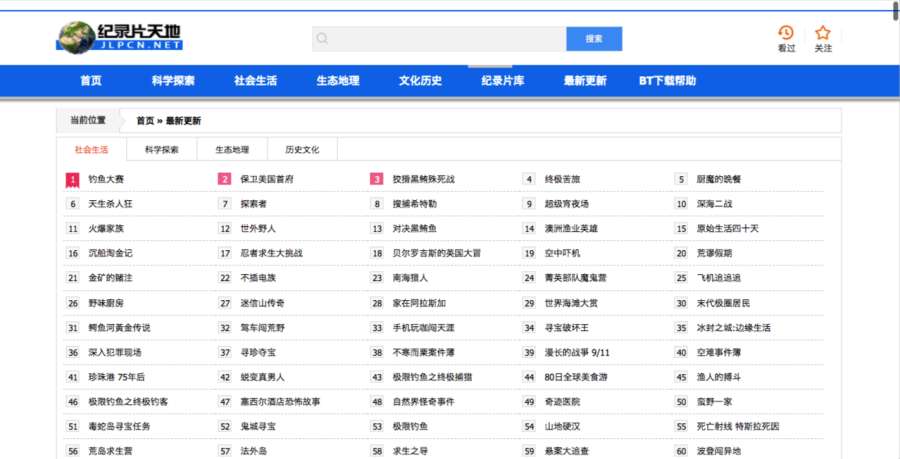Open item 6 天生杀人狂
900x459 pixels.
(110, 204)
